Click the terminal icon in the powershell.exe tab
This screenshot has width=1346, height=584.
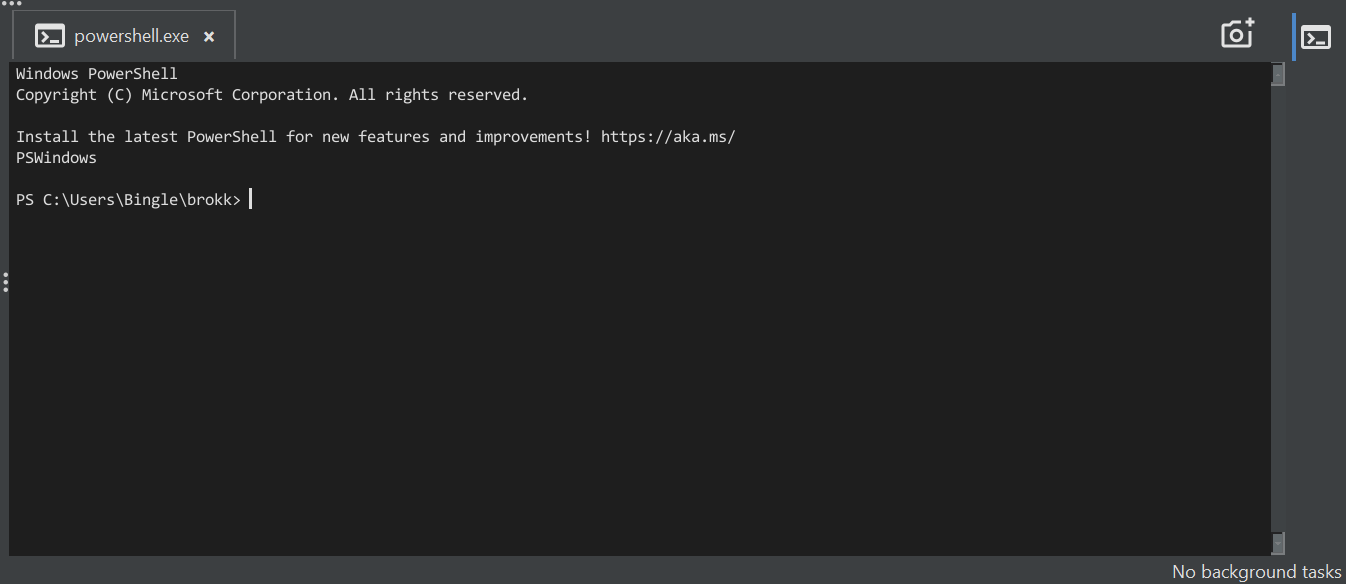49,36
